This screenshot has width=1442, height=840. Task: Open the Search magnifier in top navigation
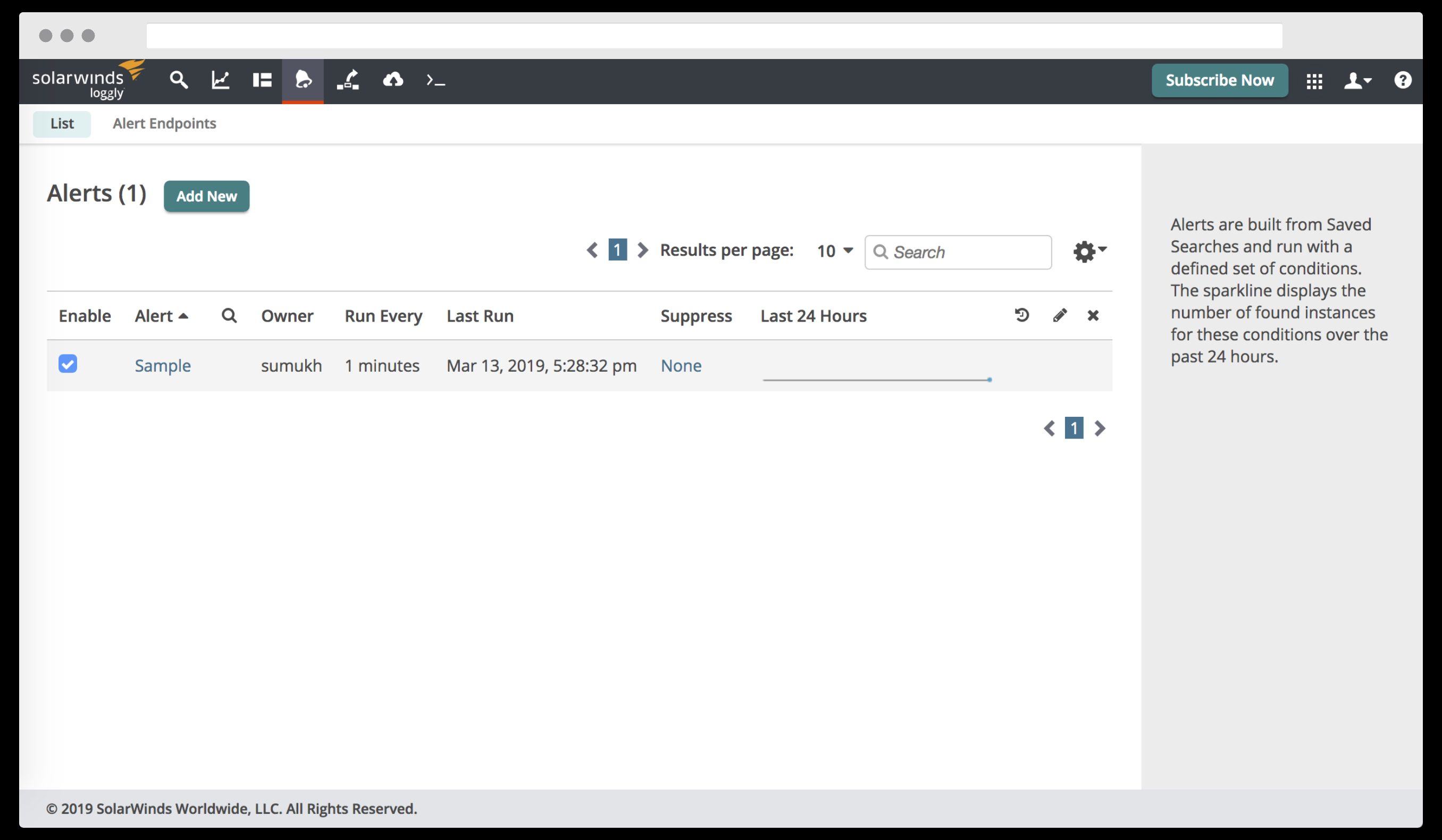tap(179, 80)
